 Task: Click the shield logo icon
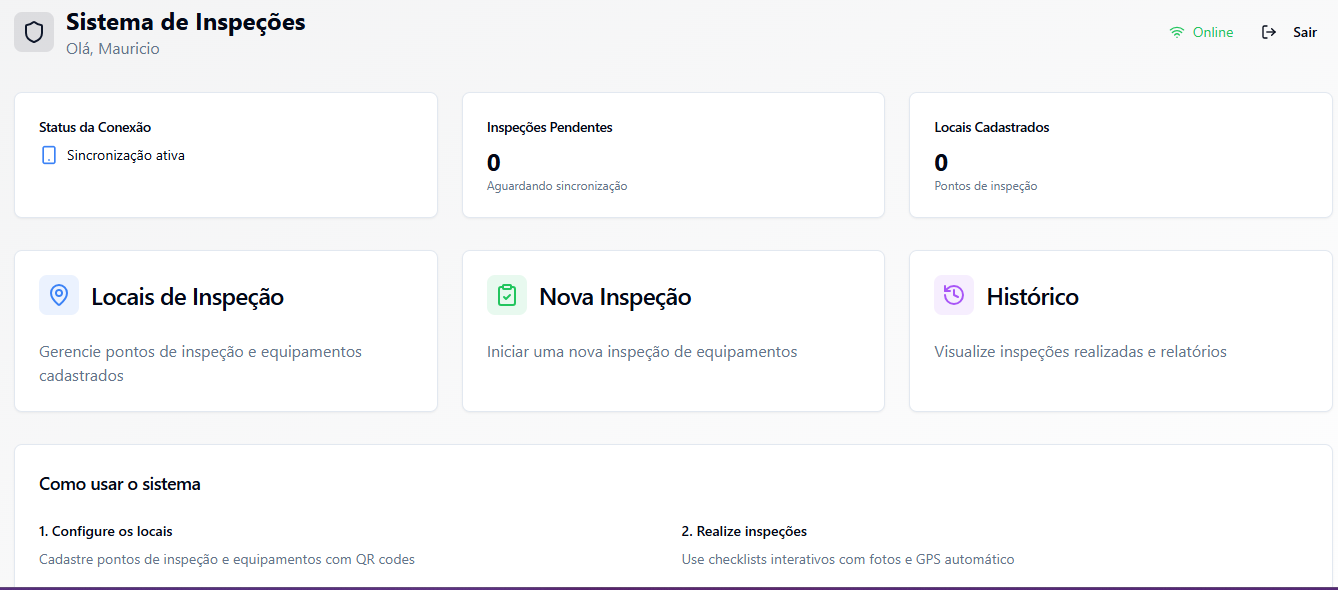(x=34, y=31)
